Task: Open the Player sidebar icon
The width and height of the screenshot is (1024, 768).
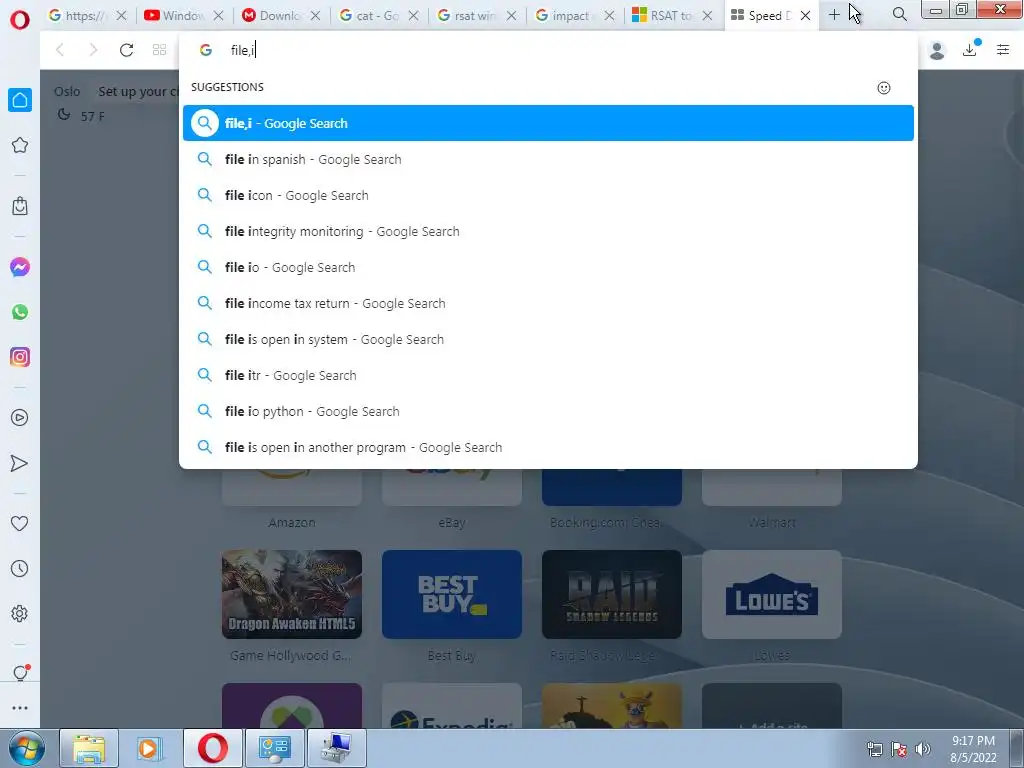Action: (x=20, y=418)
